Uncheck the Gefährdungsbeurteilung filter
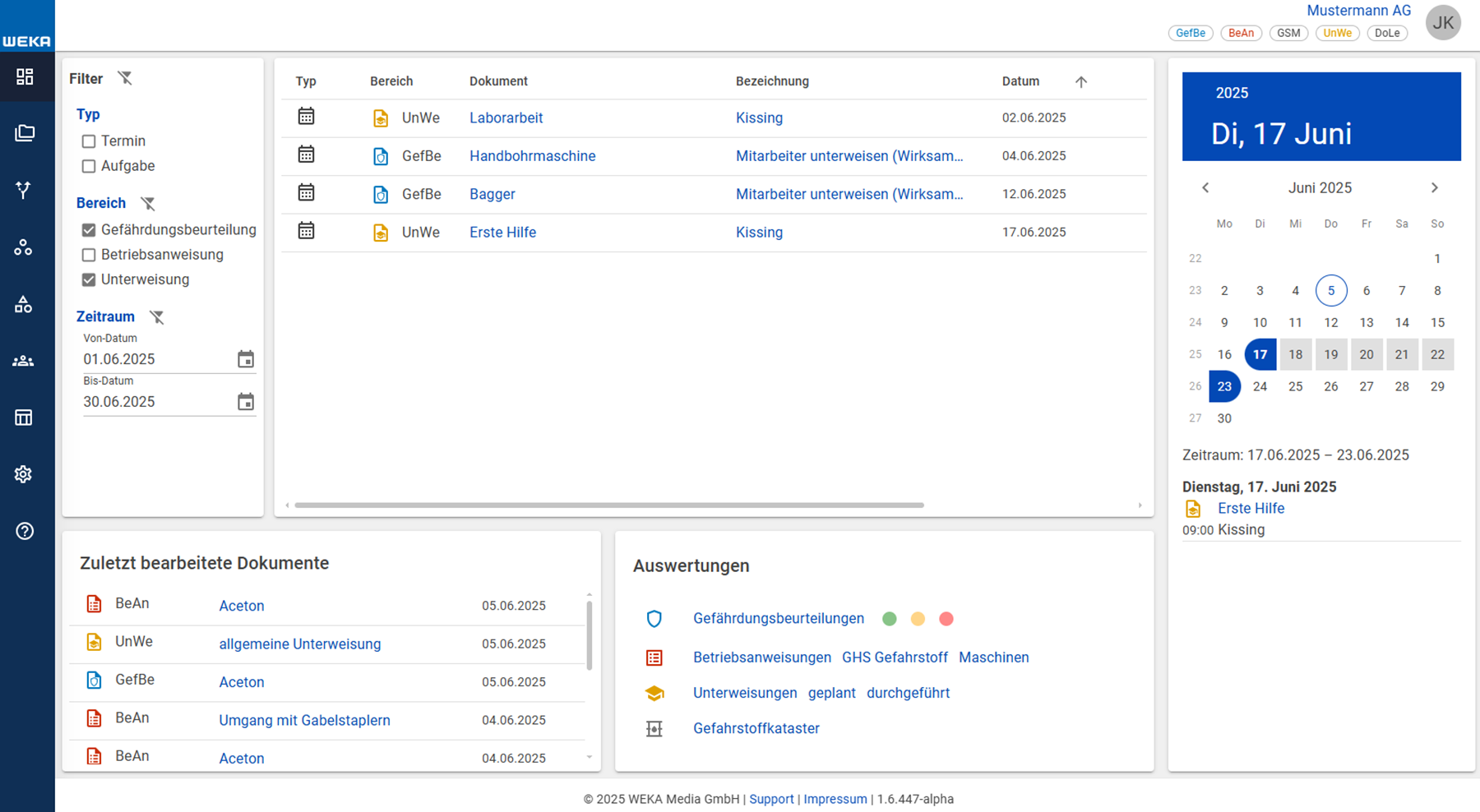 pyautogui.click(x=89, y=230)
